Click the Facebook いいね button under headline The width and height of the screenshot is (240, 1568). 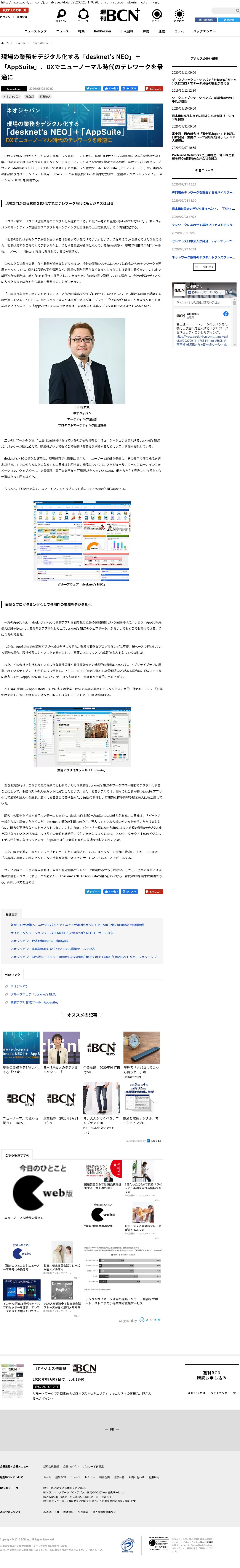[111, 88]
